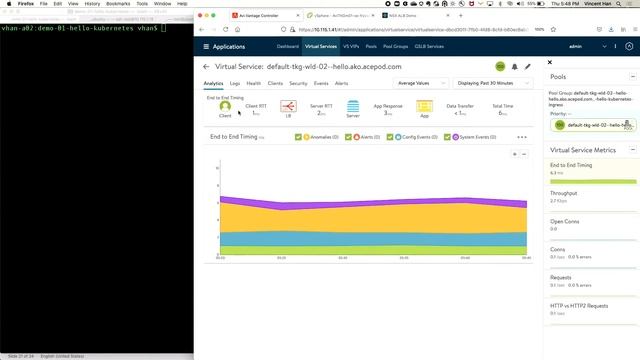Viewport: 640px width, 360px height.
Task: Toggle the Alerts overlay checkbox
Action: 348,137
